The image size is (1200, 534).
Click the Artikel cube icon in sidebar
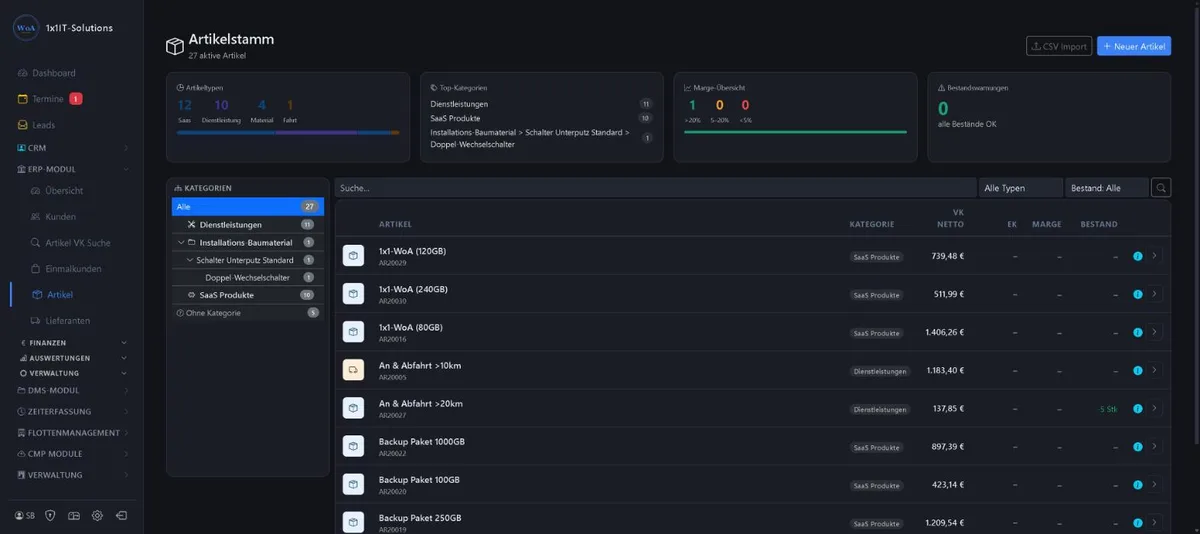[x=37, y=295]
